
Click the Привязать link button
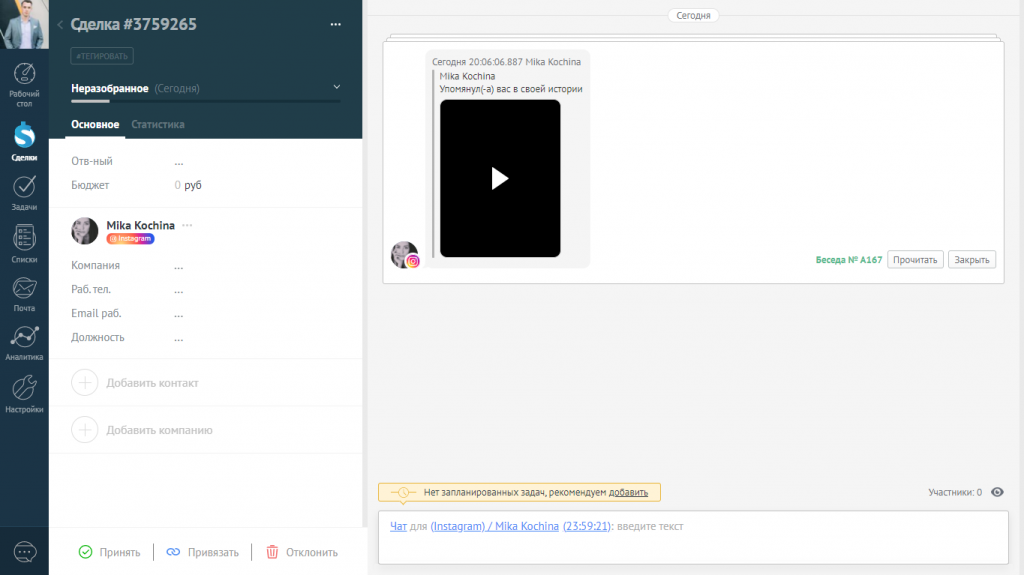[202, 552]
